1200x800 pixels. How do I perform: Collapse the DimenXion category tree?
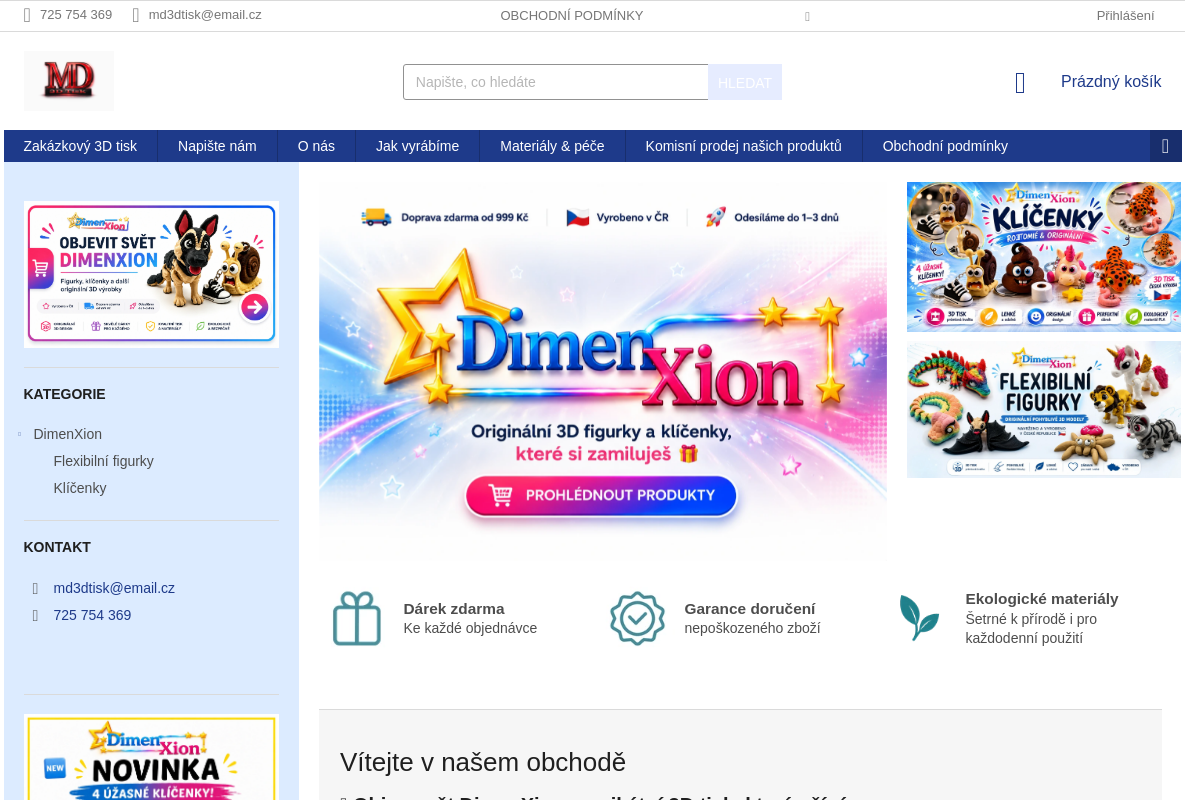point(20,434)
